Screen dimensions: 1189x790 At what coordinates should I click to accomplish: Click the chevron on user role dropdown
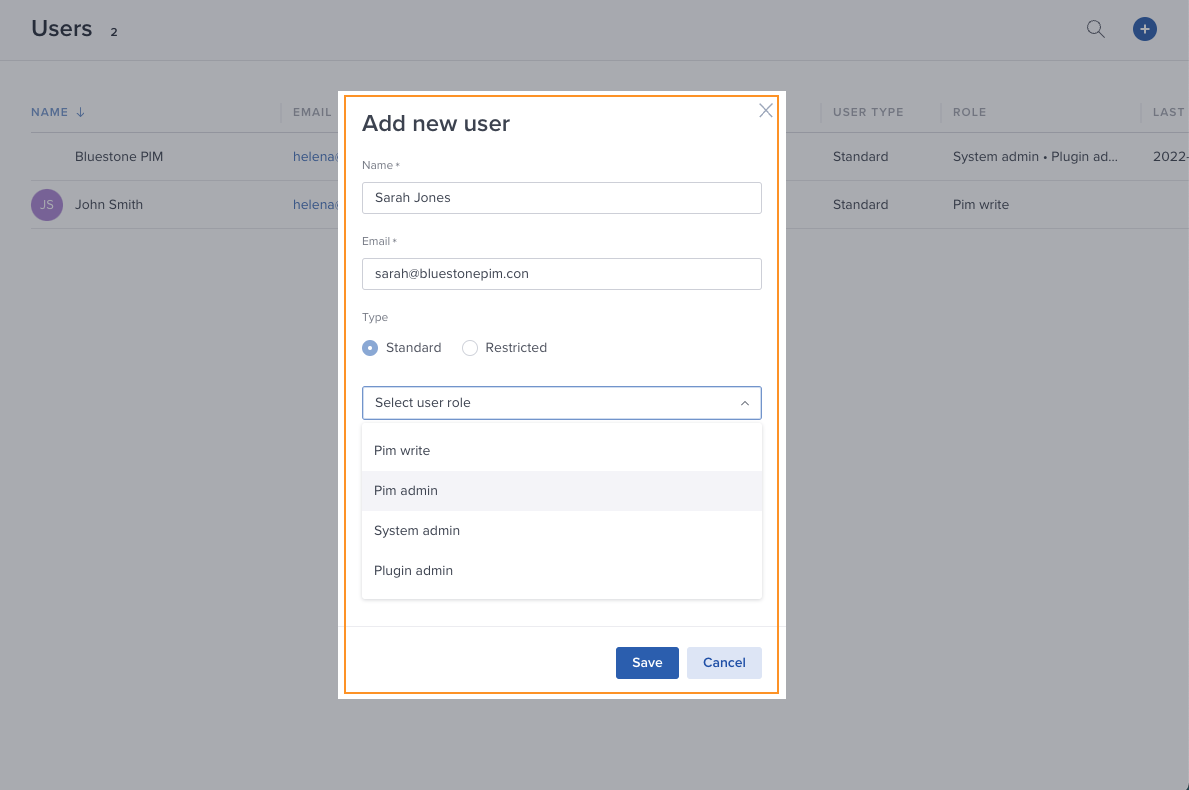click(x=745, y=403)
